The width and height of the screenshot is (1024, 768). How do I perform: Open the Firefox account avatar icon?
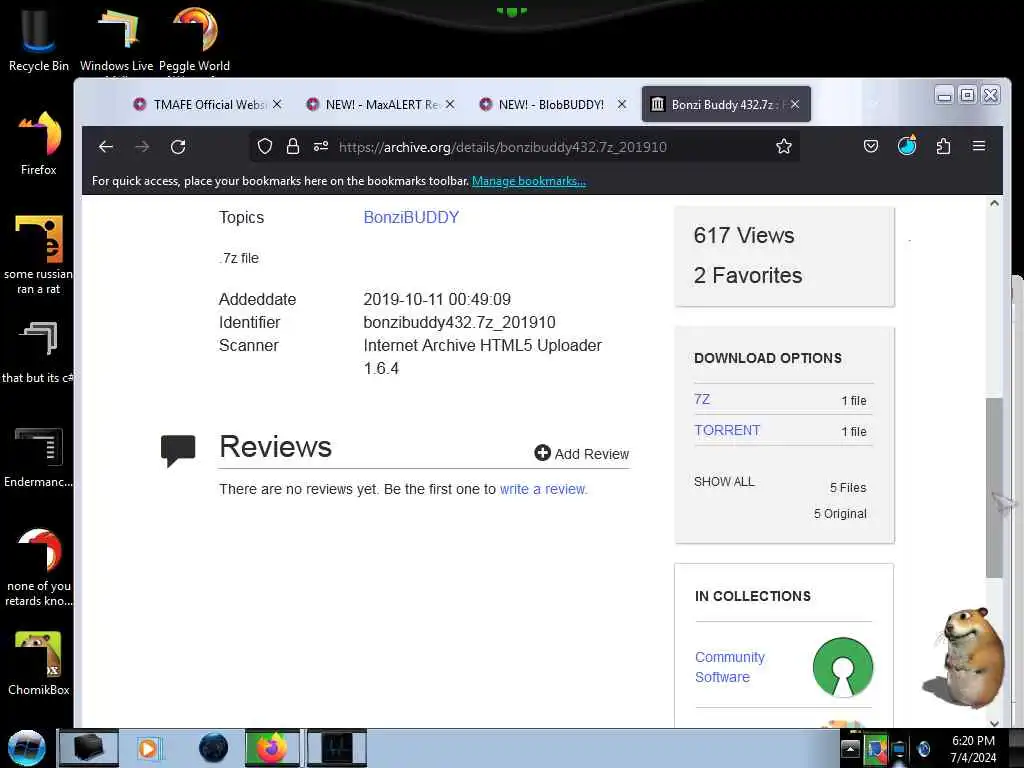click(x=907, y=145)
